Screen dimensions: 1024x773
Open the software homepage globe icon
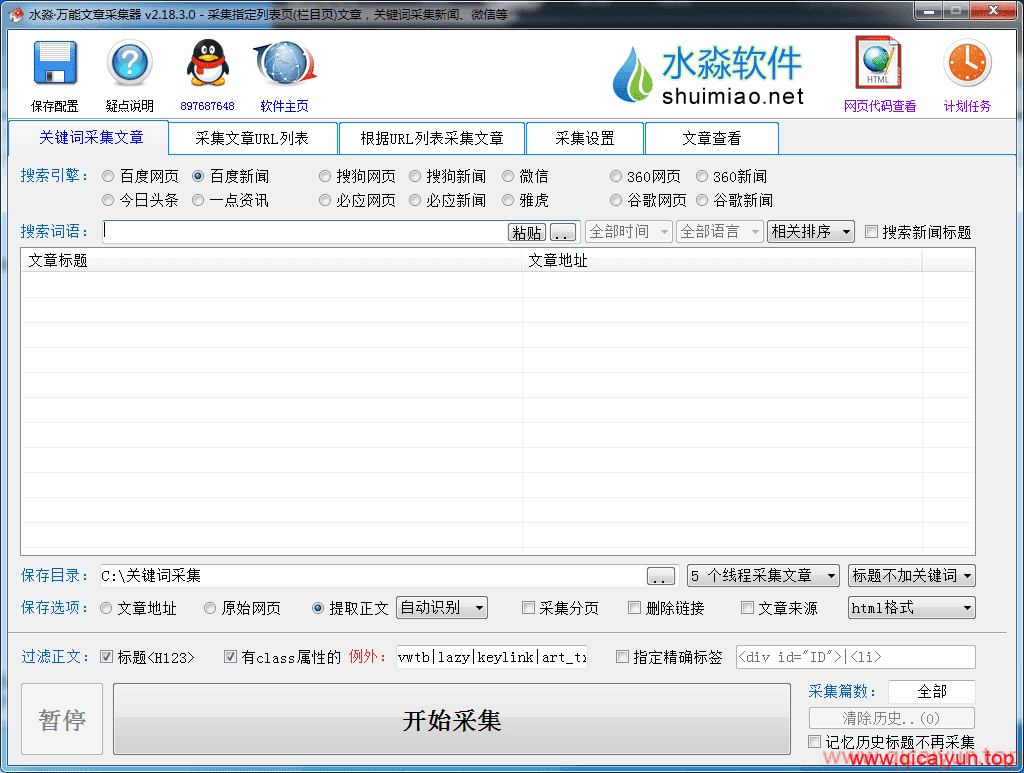click(285, 65)
